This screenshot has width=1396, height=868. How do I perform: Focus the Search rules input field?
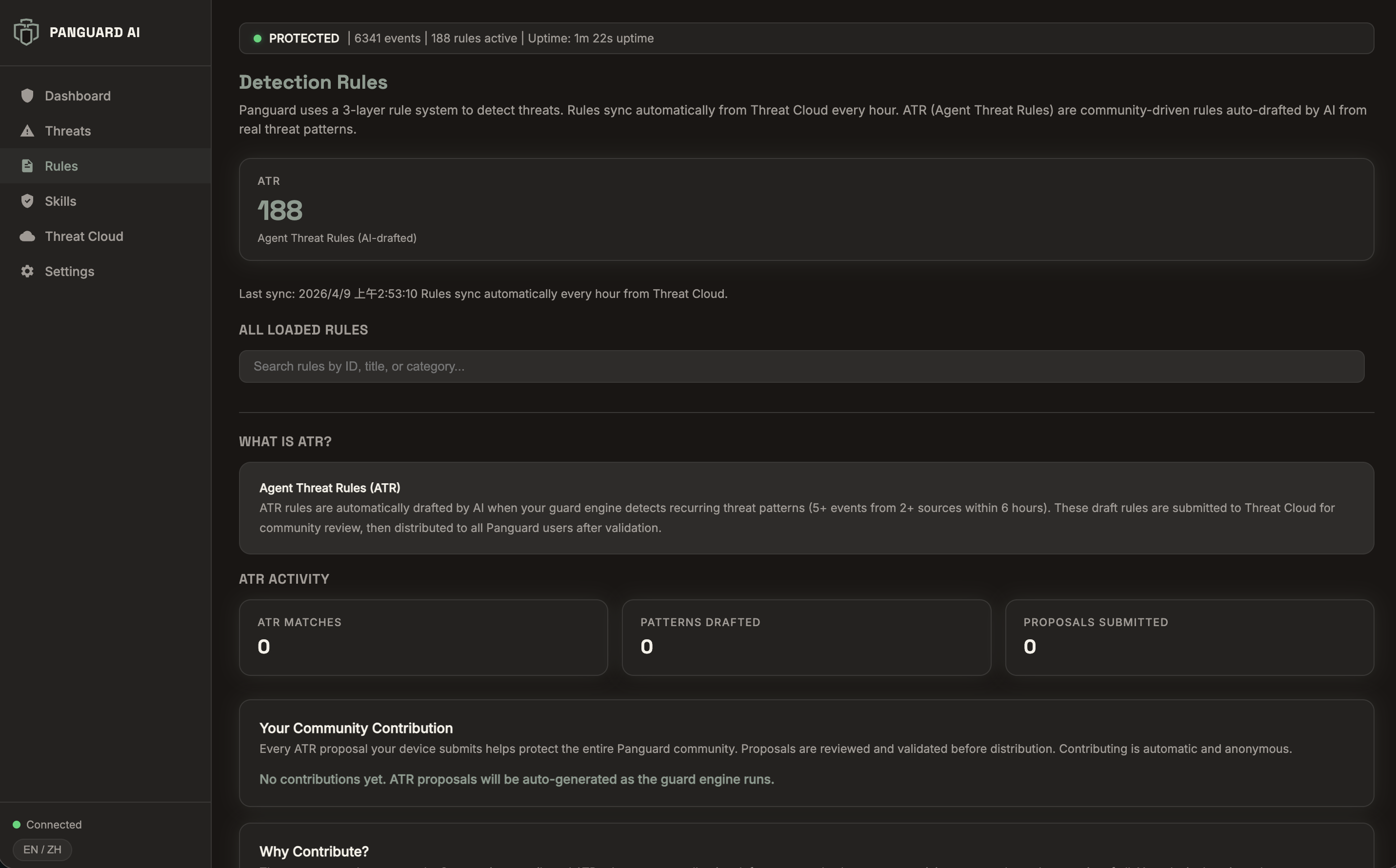(x=801, y=366)
